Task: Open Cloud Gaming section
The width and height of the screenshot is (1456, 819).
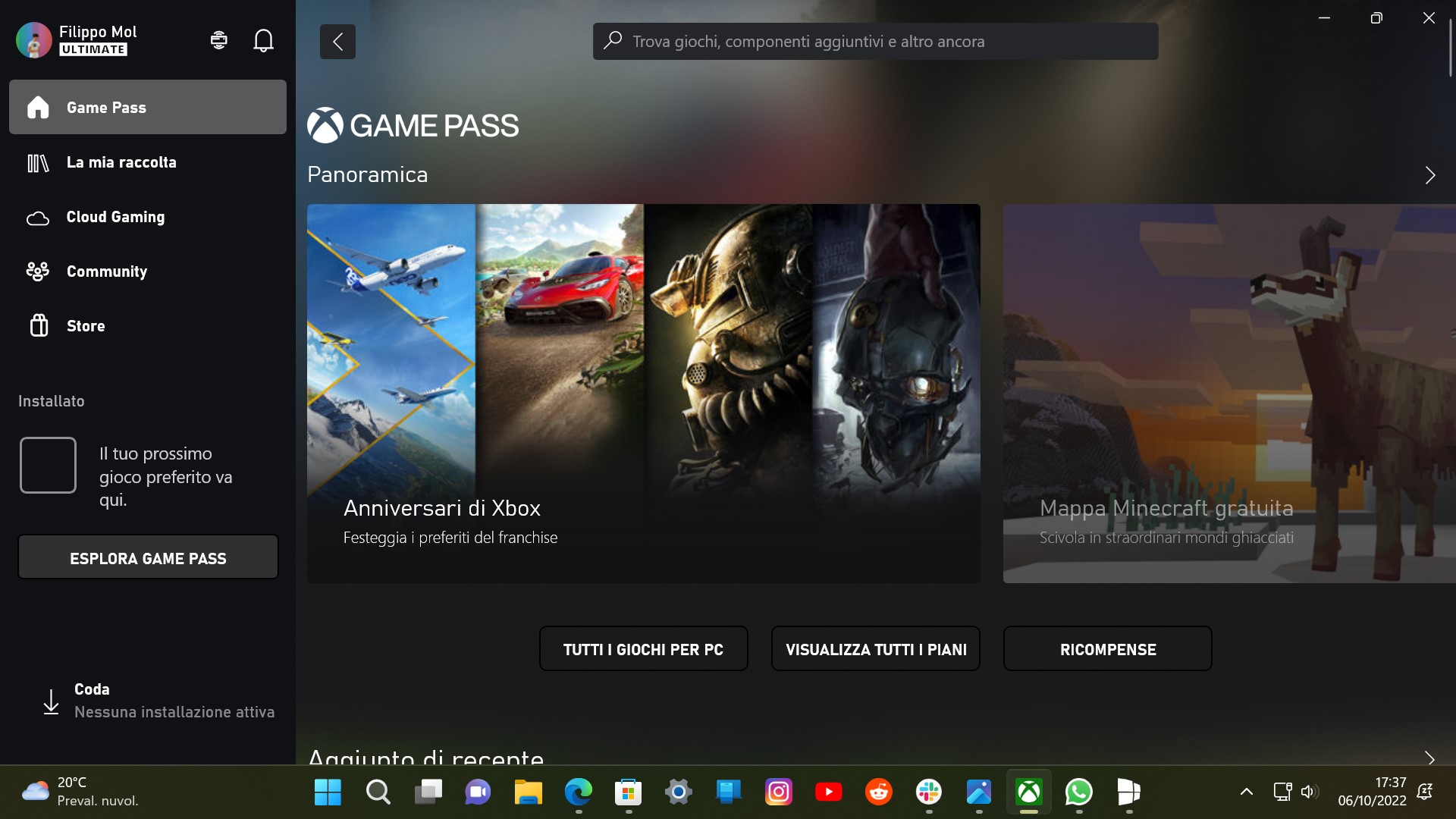Action: pos(148,217)
